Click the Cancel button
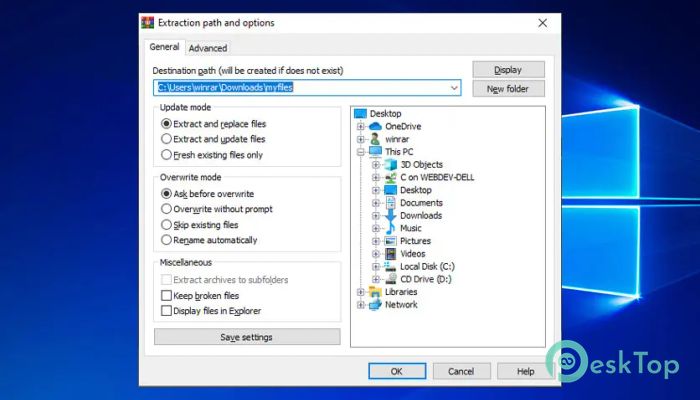Viewport: 700px width, 400px height. click(461, 371)
